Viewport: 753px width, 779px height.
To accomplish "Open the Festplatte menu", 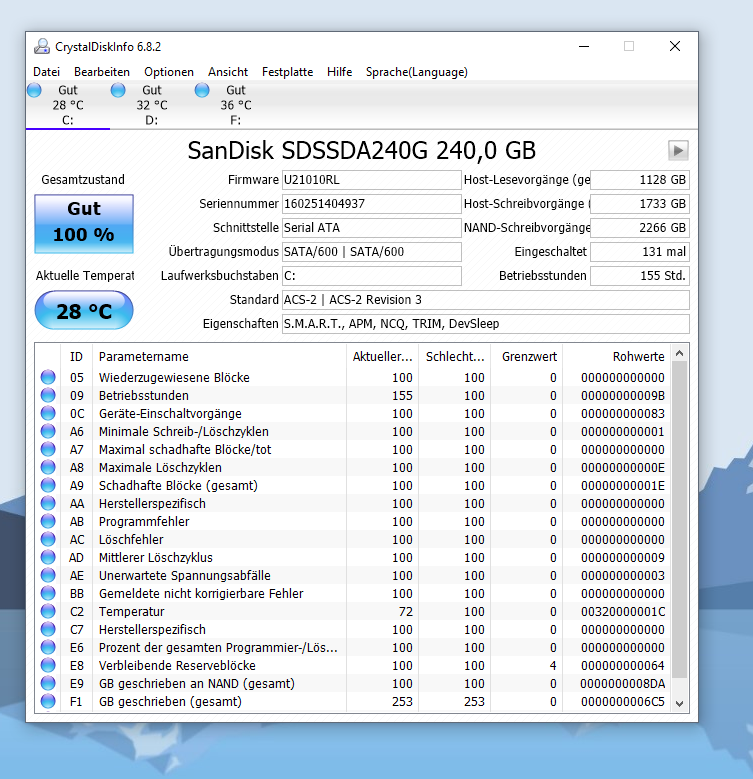I will click(288, 72).
